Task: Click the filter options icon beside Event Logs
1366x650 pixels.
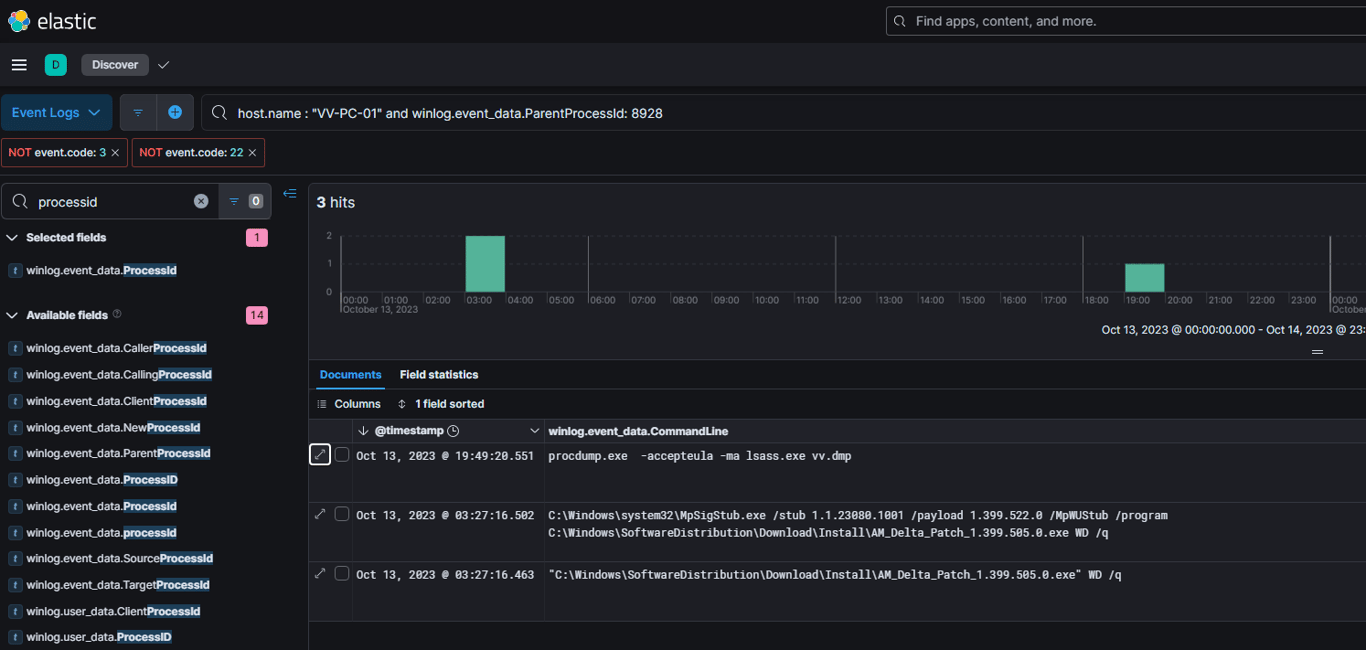Action: coord(138,113)
